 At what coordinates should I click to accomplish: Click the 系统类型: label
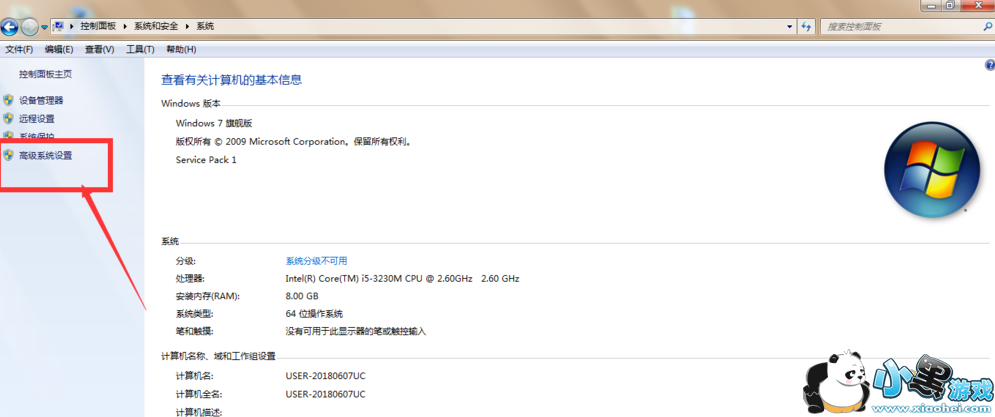tap(195, 314)
